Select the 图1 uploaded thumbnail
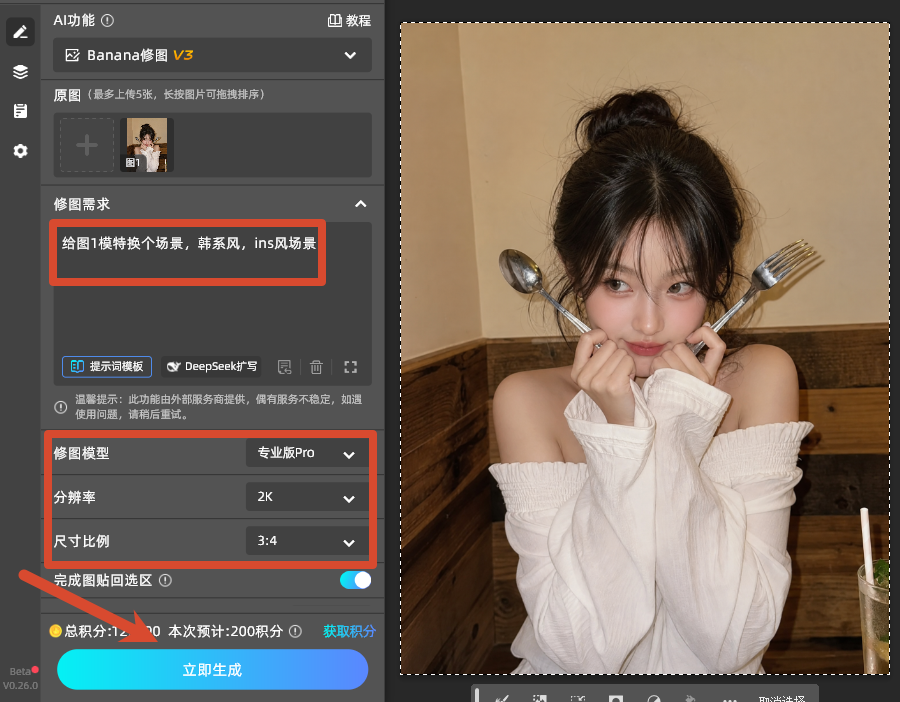This screenshot has width=900, height=702. [146, 145]
